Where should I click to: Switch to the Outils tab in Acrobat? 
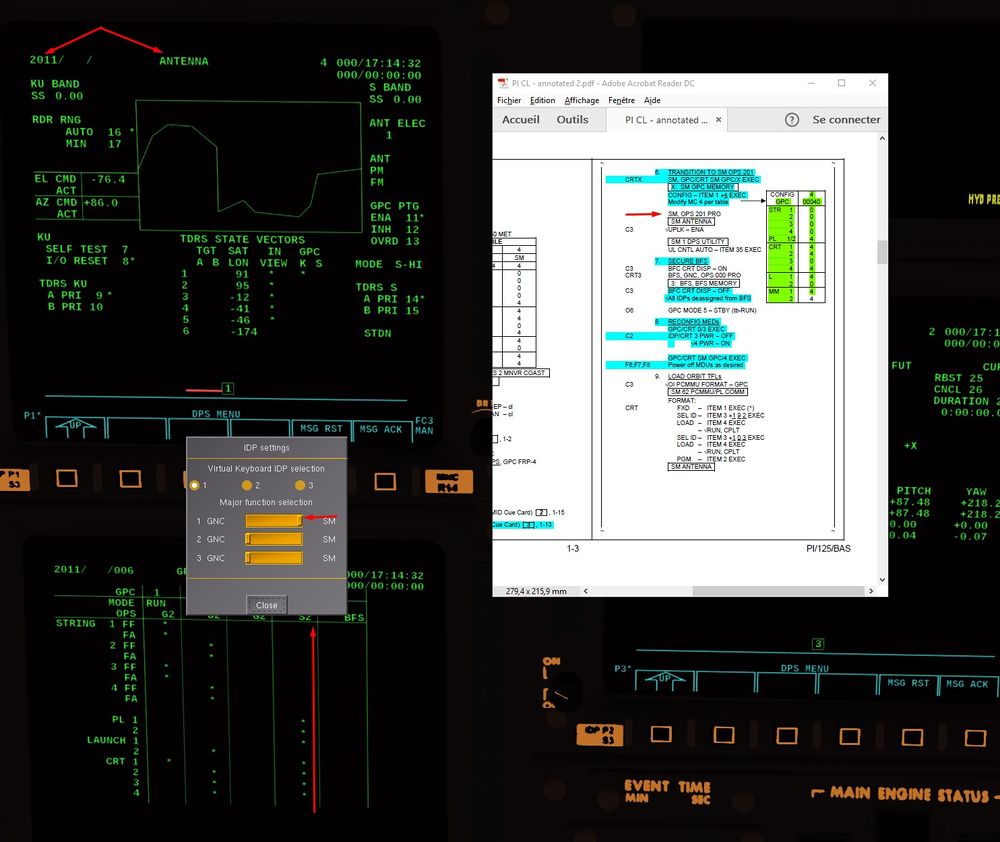pyautogui.click(x=572, y=120)
